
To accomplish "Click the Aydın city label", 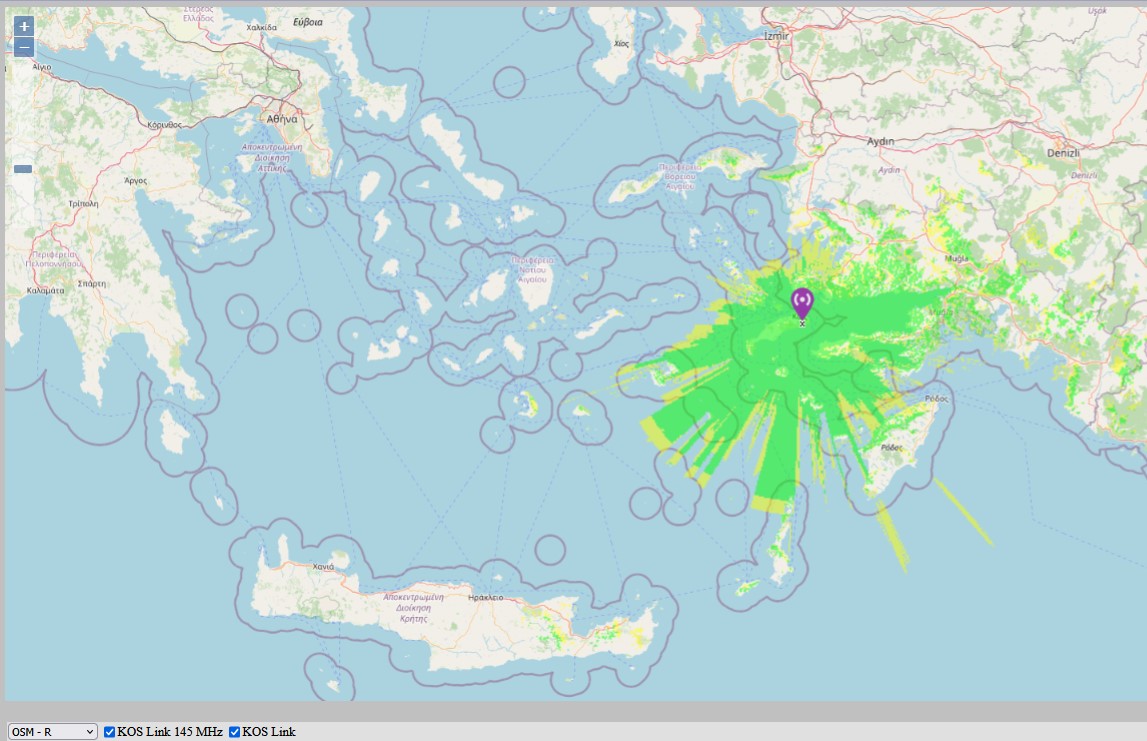I will [881, 141].
